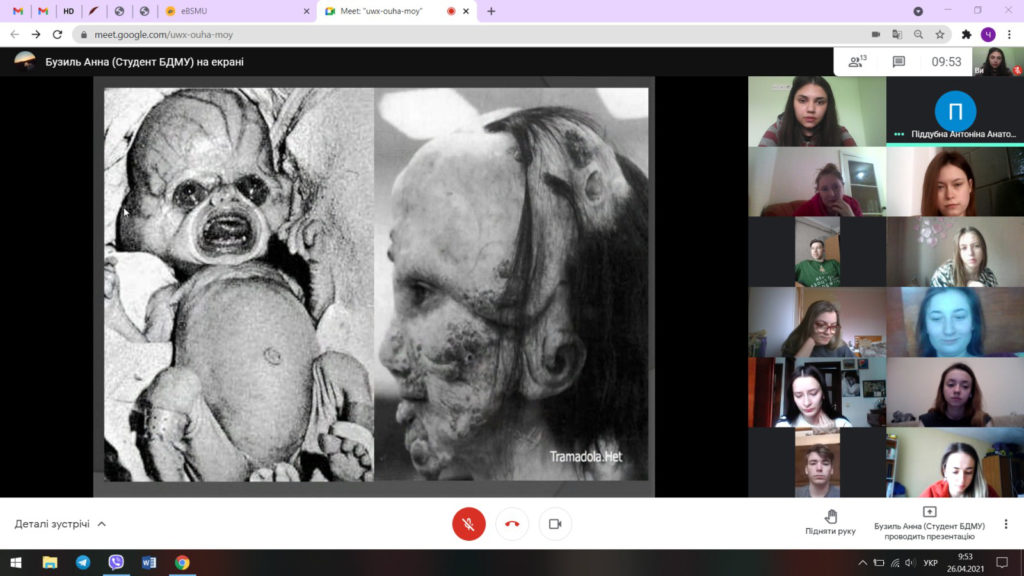Unmute the microphone in Meet
Viewport: 1024px width, 576px height.
tap(468, 523)
